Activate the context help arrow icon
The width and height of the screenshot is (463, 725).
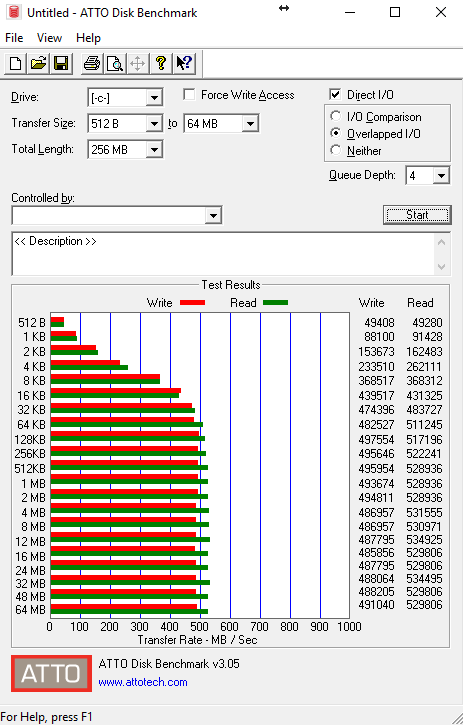pyautogui.click(x=184, y=63)
